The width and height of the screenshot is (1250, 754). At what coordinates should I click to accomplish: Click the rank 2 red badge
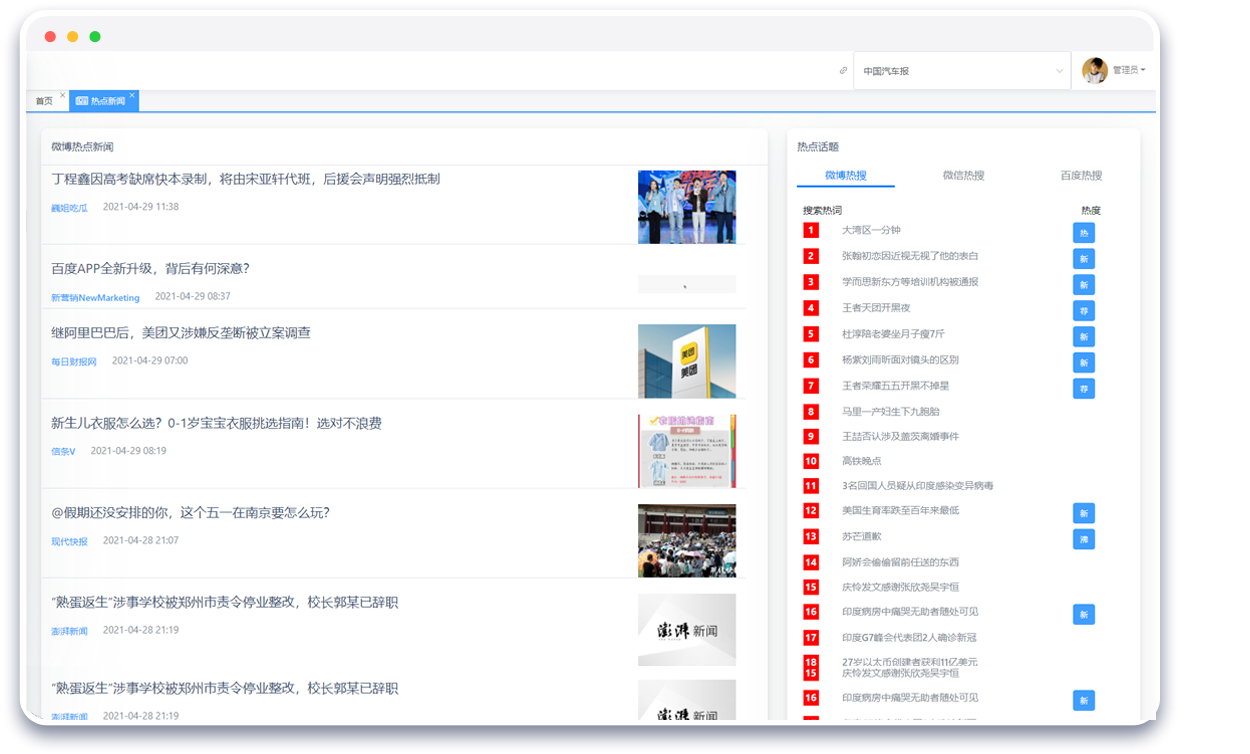coord(811,256)
